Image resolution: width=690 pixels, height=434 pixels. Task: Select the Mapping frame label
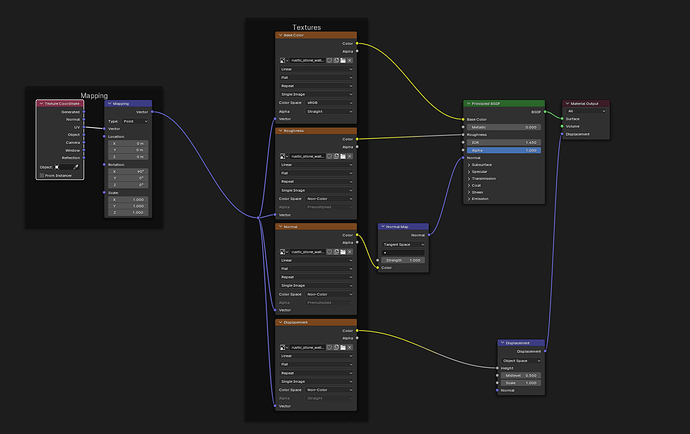point(94,96)
